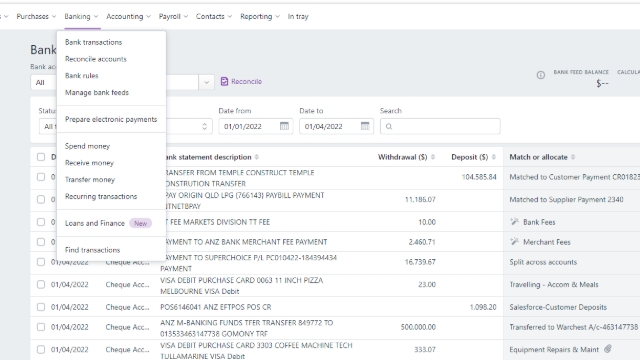Screen dimensions: 640x360
Task: Open the Date to calendar picker icon
Action: point(365,126)
